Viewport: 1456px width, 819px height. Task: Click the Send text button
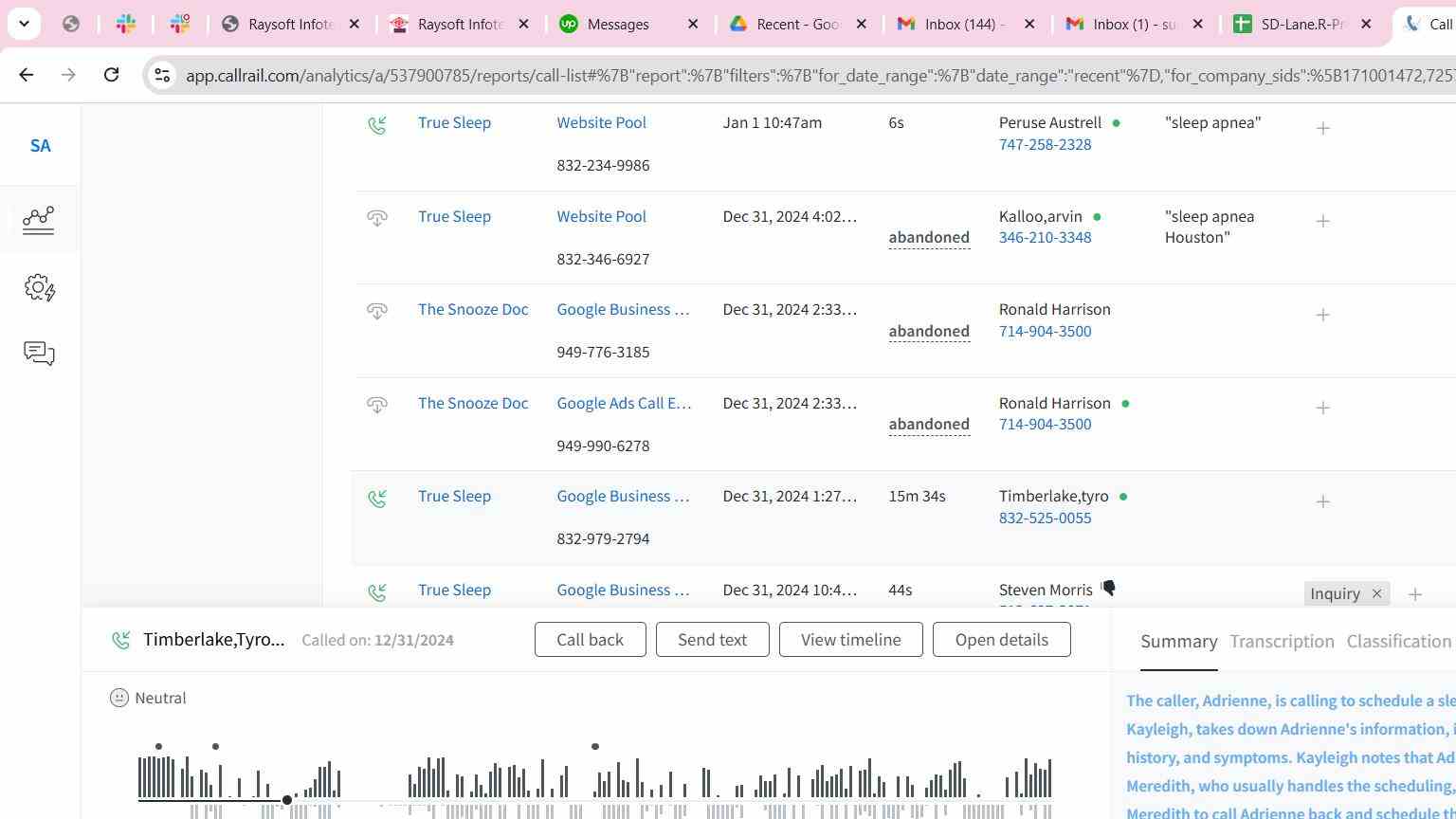pos(712,640)
